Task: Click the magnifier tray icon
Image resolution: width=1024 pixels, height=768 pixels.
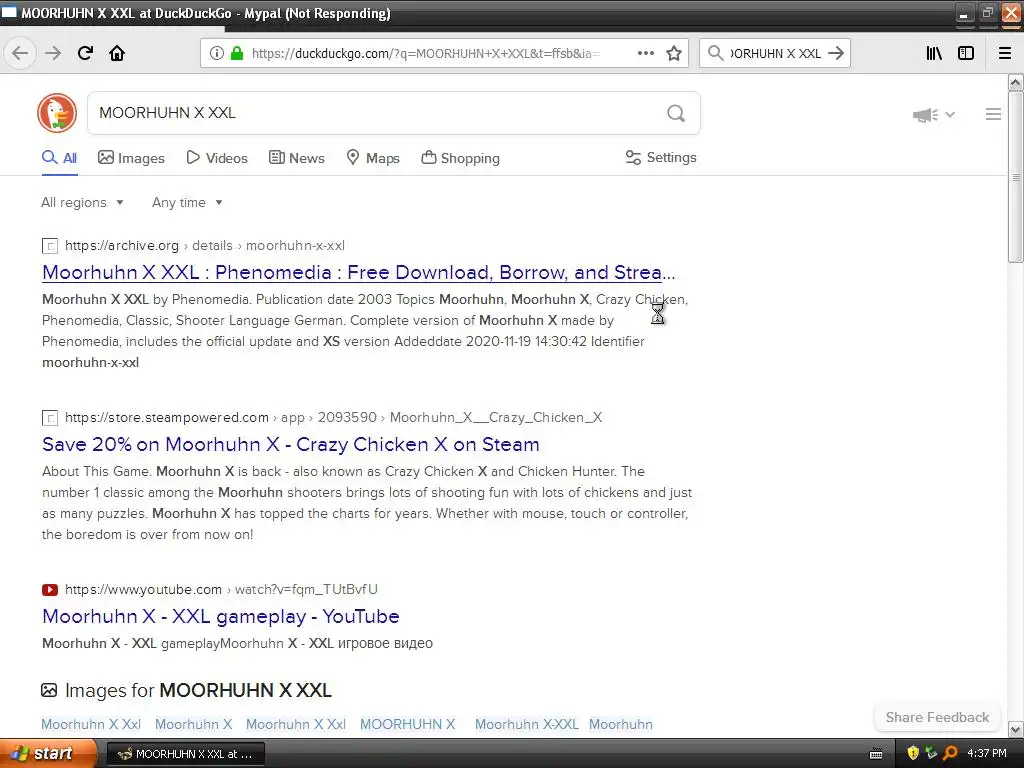Action: coord(950,754)
